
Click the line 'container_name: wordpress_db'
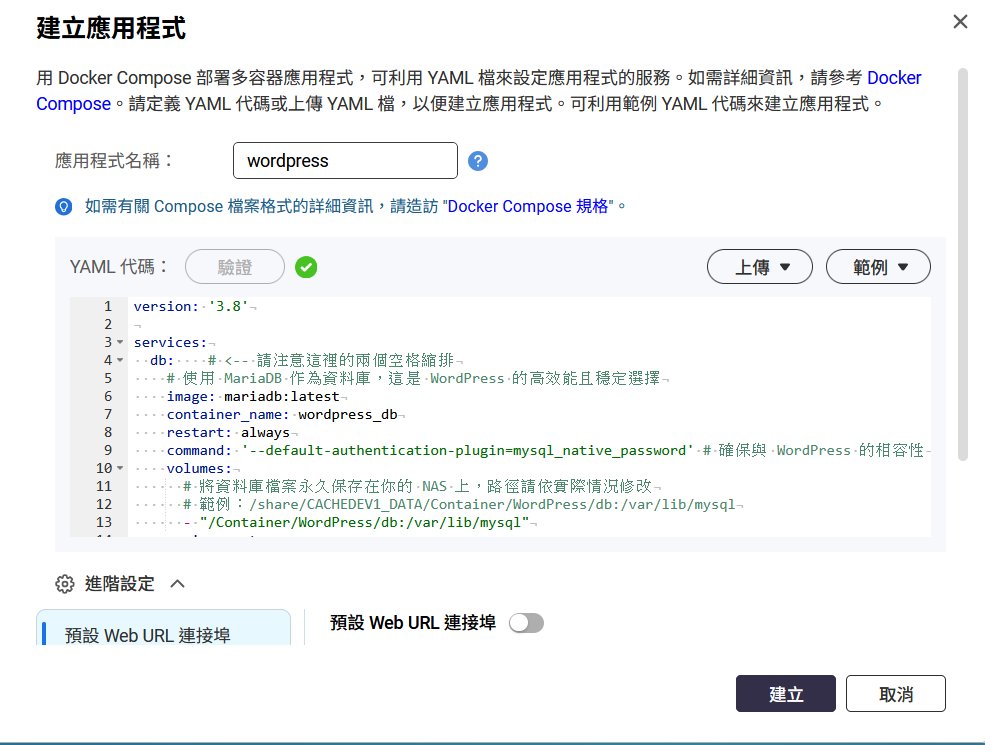pyautogui.click(x=282, y=415)
